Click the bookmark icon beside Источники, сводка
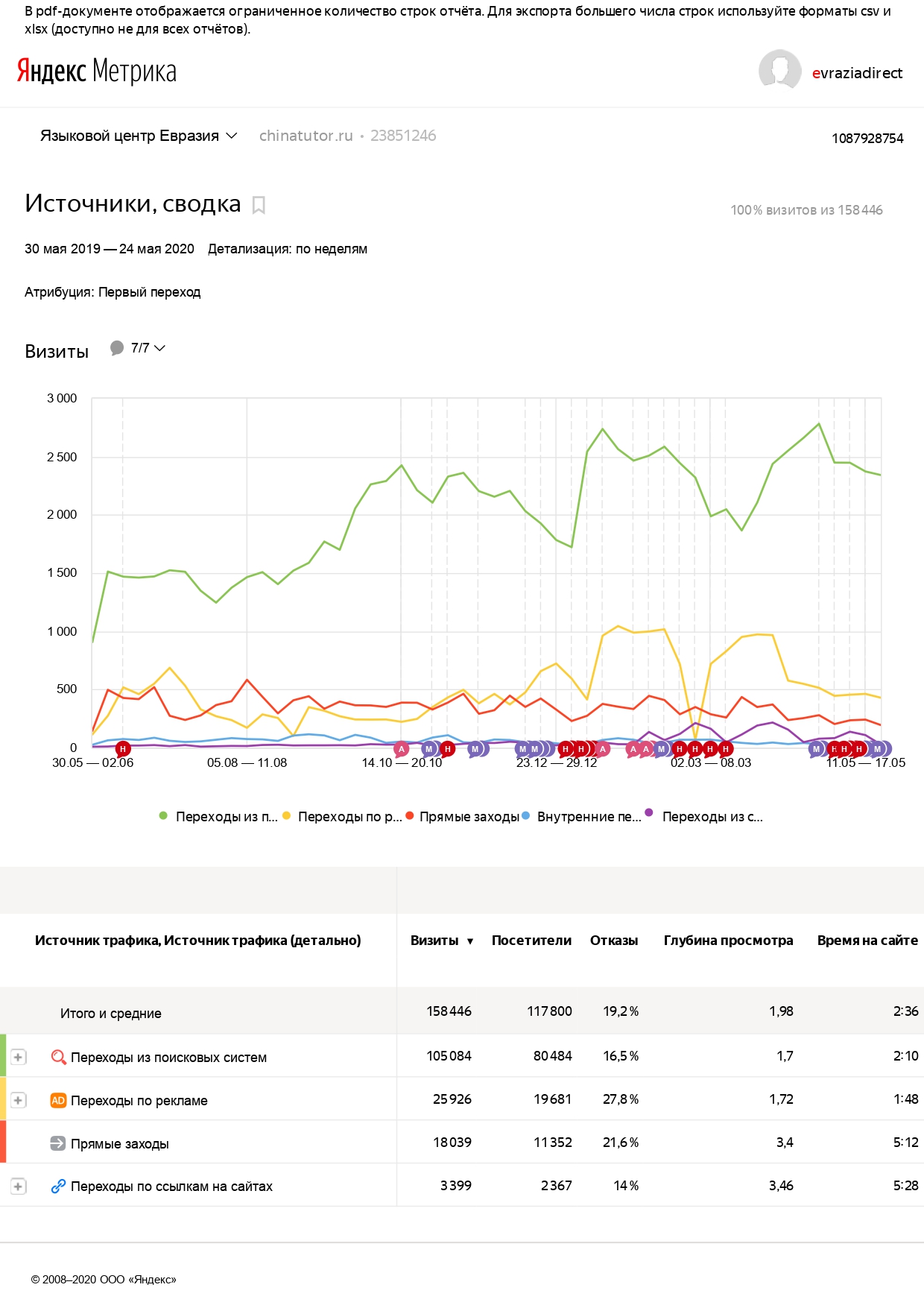The height and width of the screenshot is (1308, 924). pos(259,205)
